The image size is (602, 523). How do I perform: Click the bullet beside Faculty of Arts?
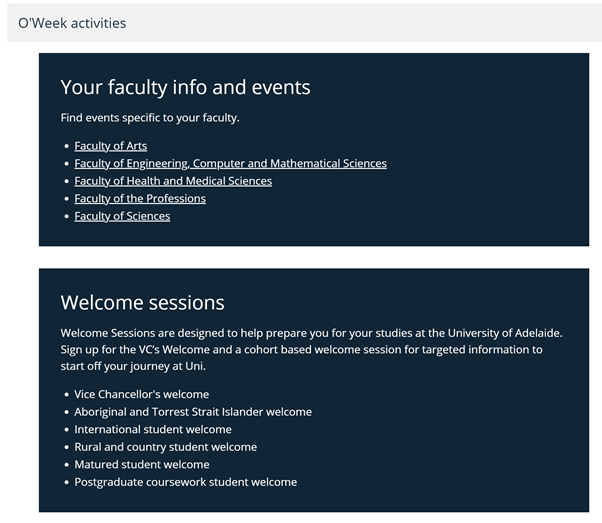point(67,146)
